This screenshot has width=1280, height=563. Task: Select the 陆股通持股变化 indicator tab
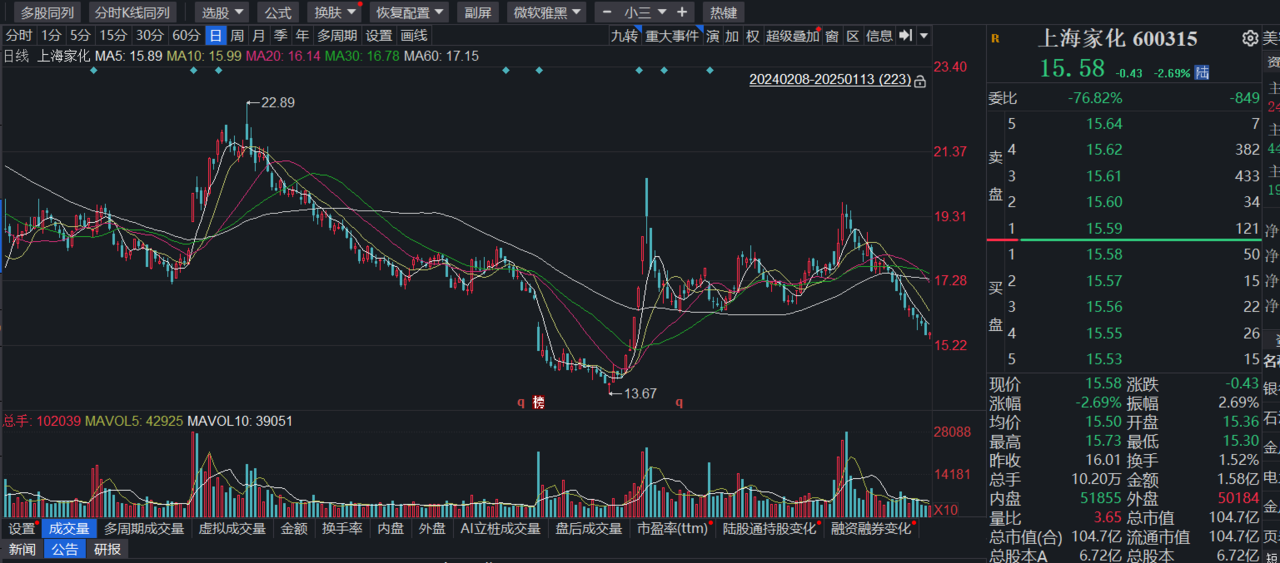pyautogui.click(x=770, y=529)
